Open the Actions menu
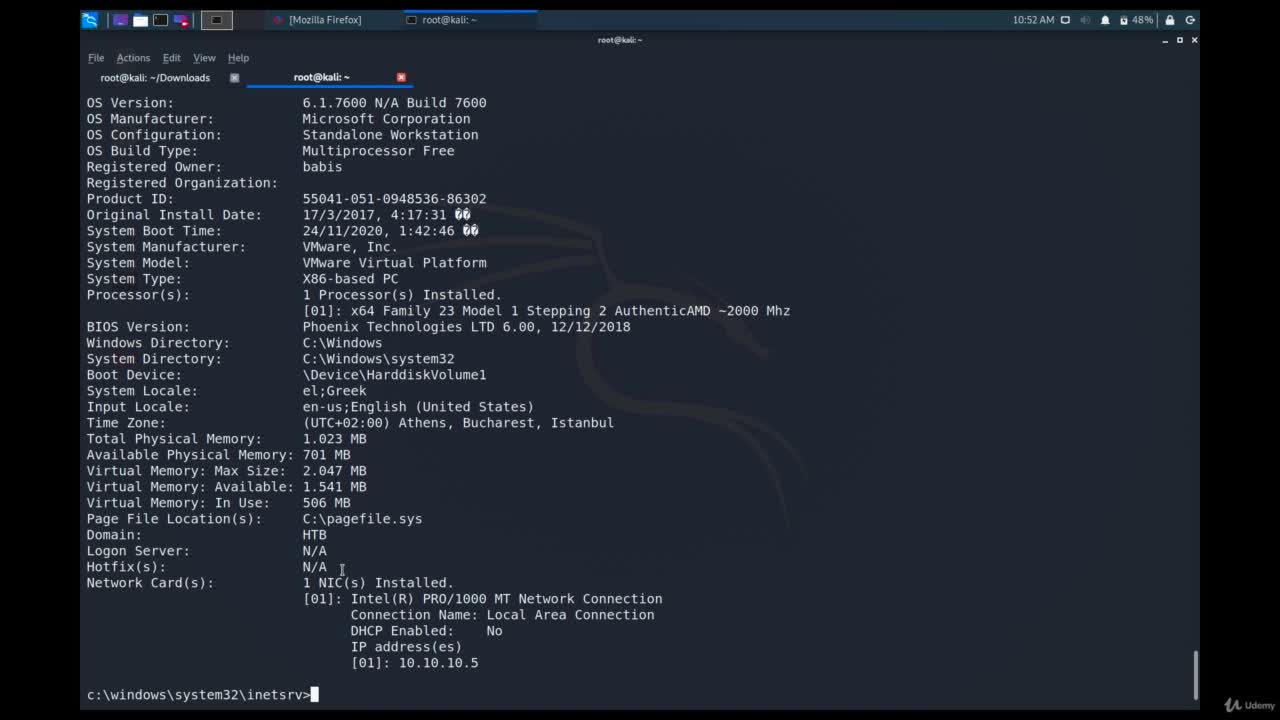Image resolution: width=1280 pixels, height=720 pixels. pyautogui.click(x=133, y=58)
